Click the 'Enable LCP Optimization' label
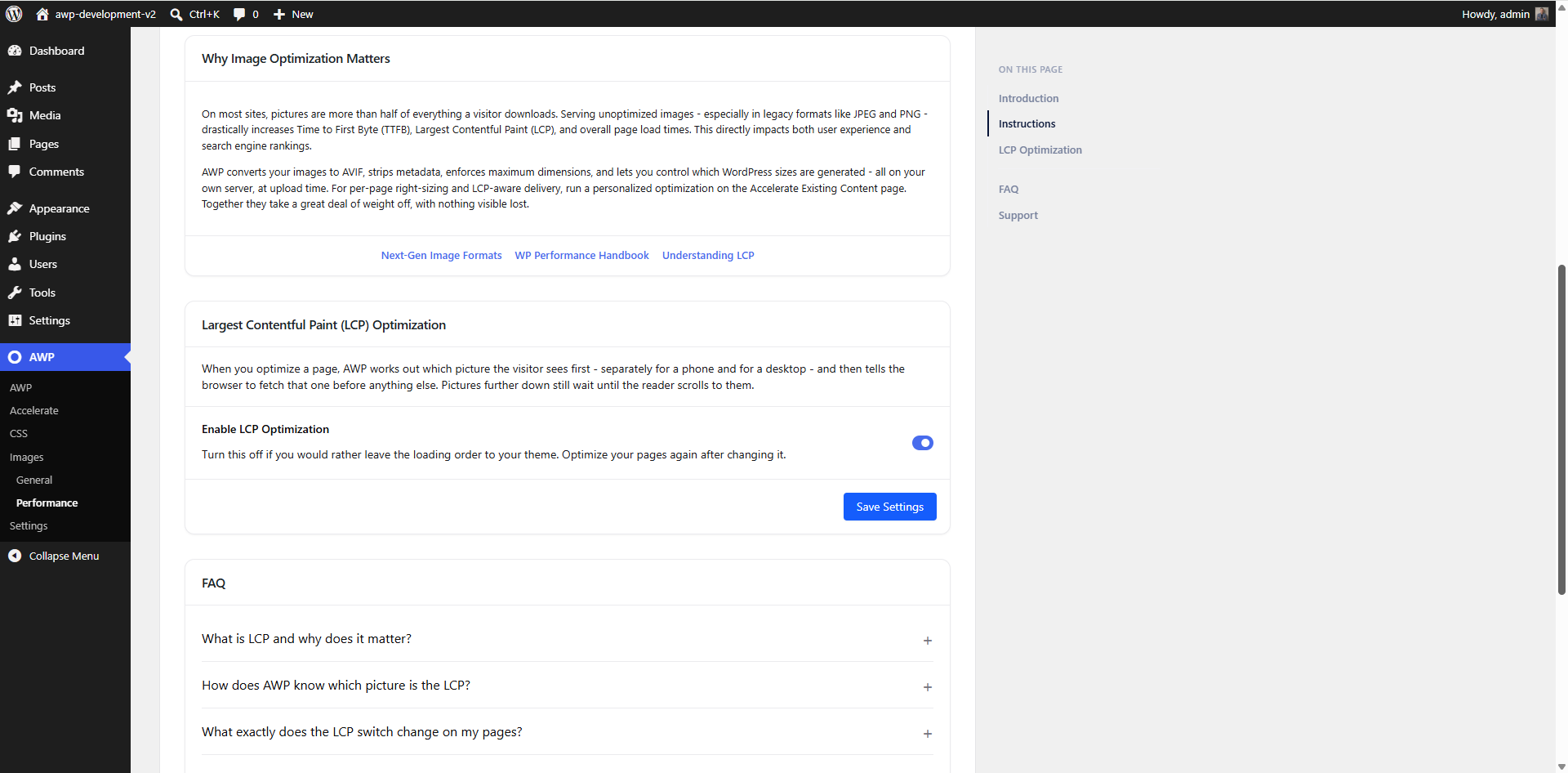 coord(265,429)
